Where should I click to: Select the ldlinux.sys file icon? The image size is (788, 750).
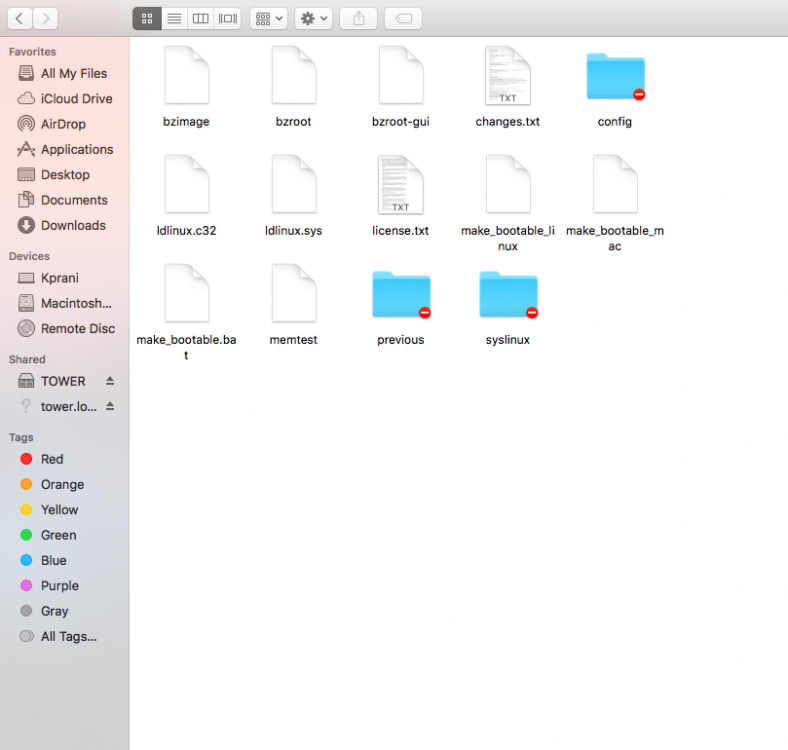click(293, 184)
